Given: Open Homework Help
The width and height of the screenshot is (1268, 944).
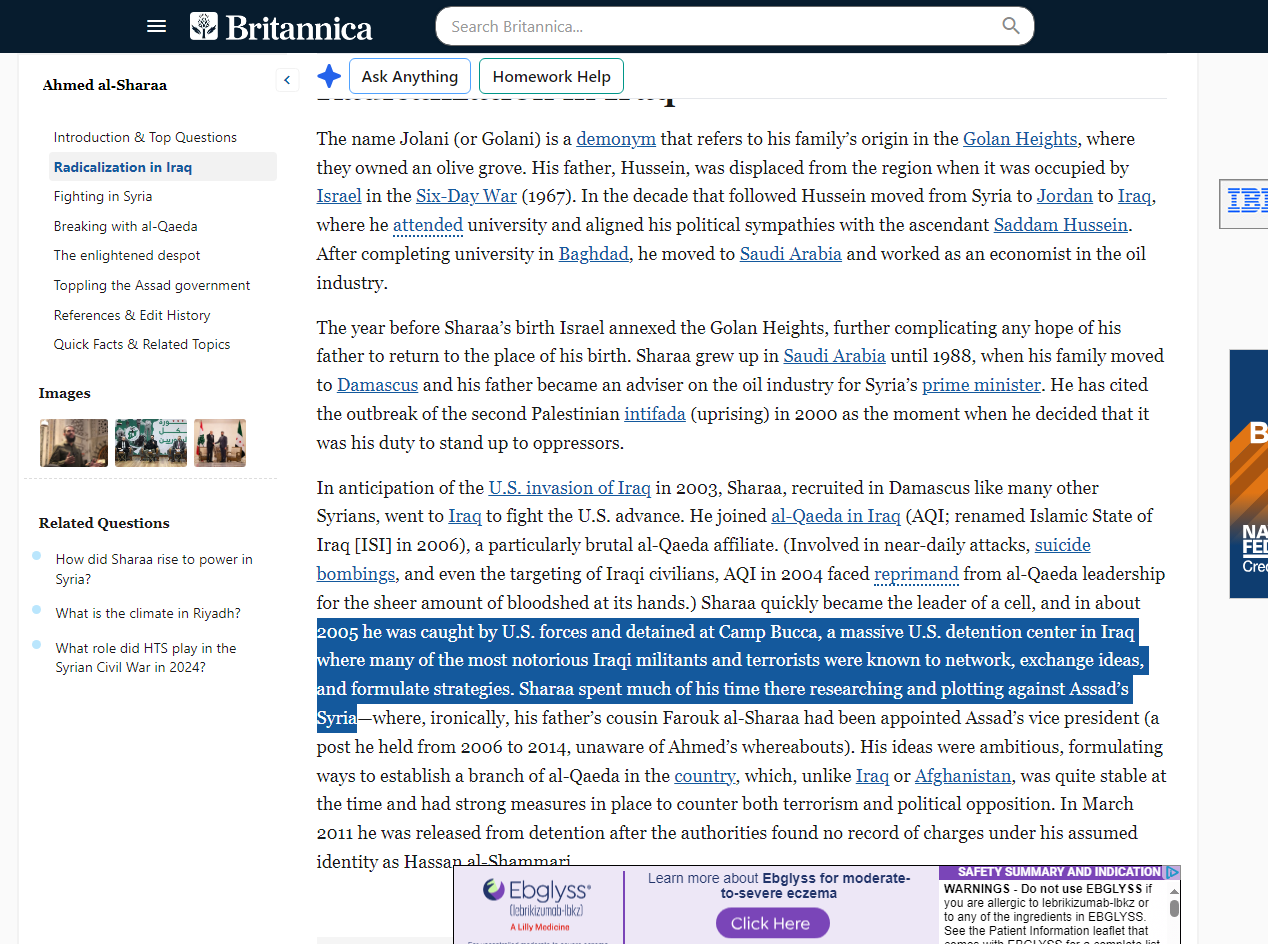Looking at the screenshot, I should (551, 76).
